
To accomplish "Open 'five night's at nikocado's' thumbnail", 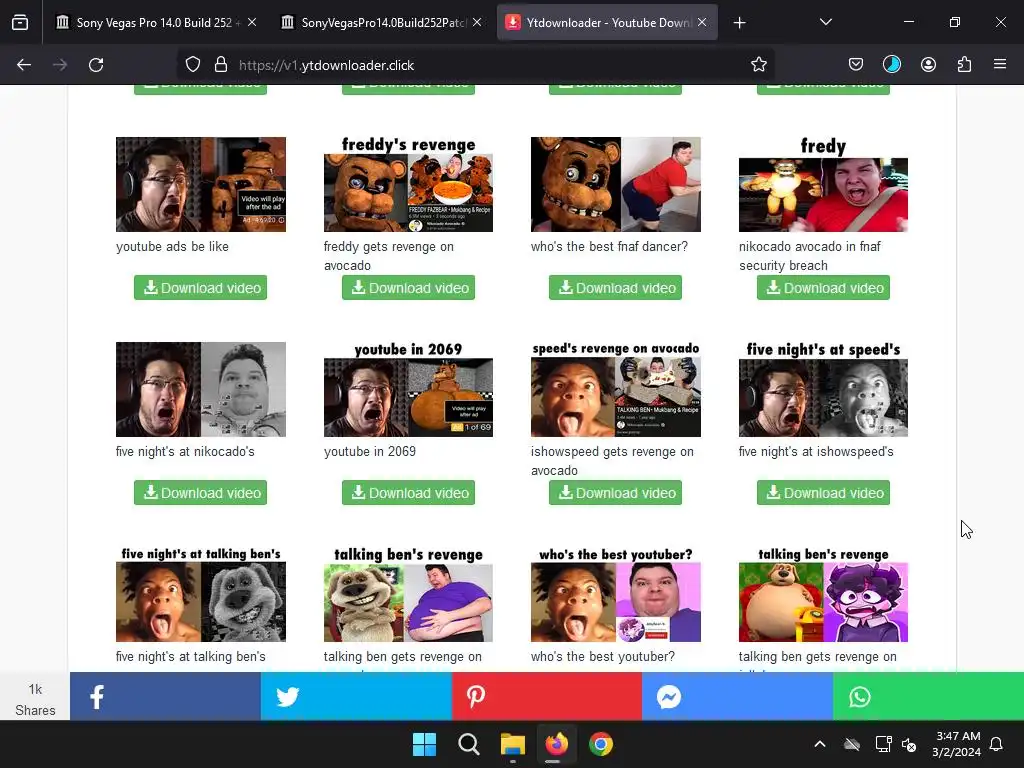I will tap(200, 389).
